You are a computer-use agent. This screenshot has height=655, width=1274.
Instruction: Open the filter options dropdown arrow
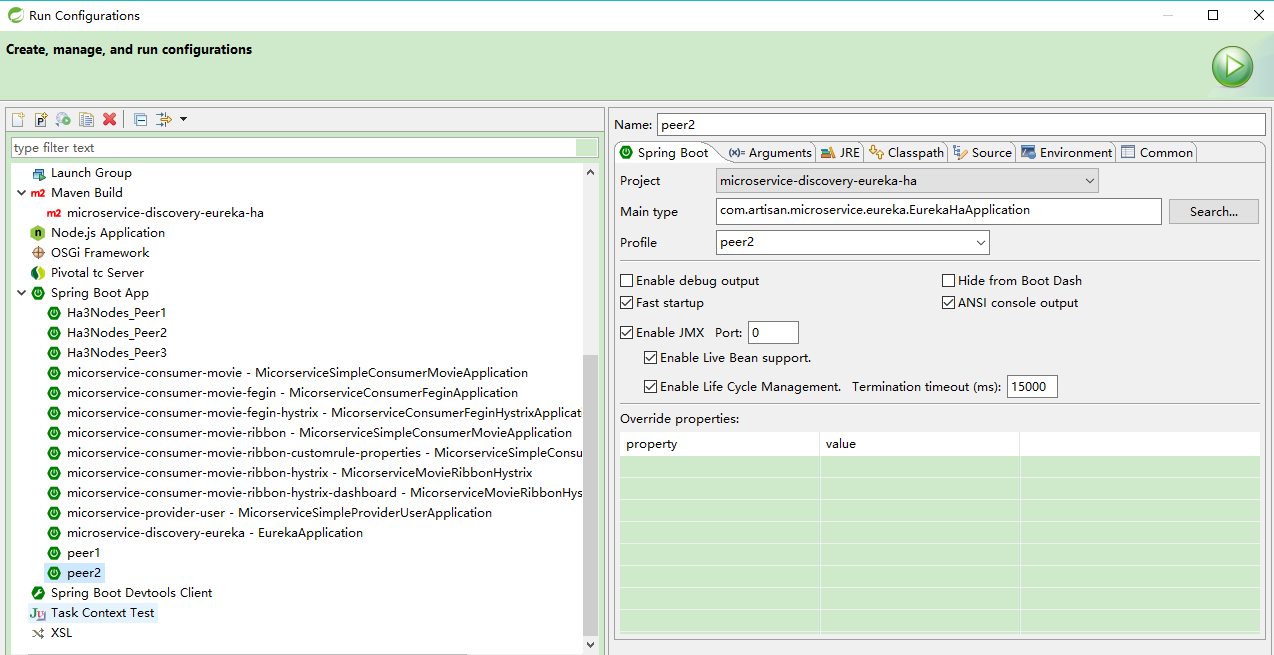(x=183, y=119)
